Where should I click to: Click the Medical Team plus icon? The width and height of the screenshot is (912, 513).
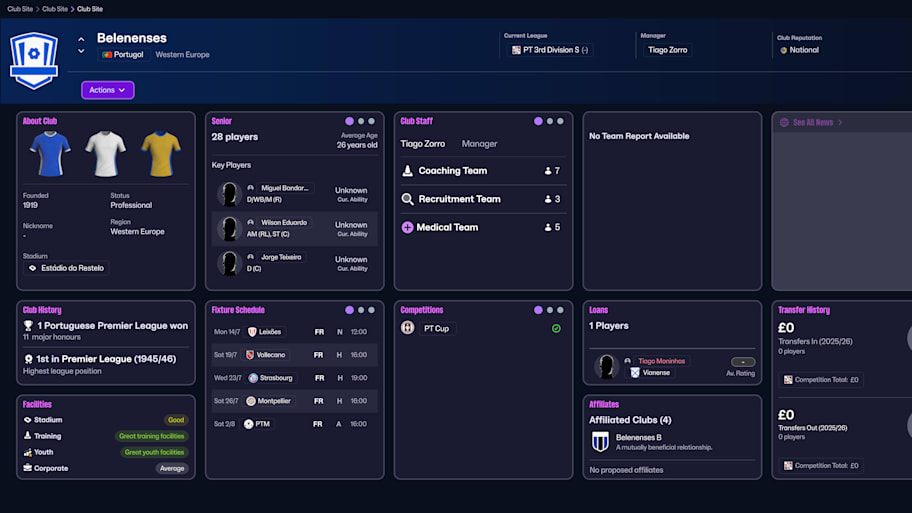click(408, 227)
